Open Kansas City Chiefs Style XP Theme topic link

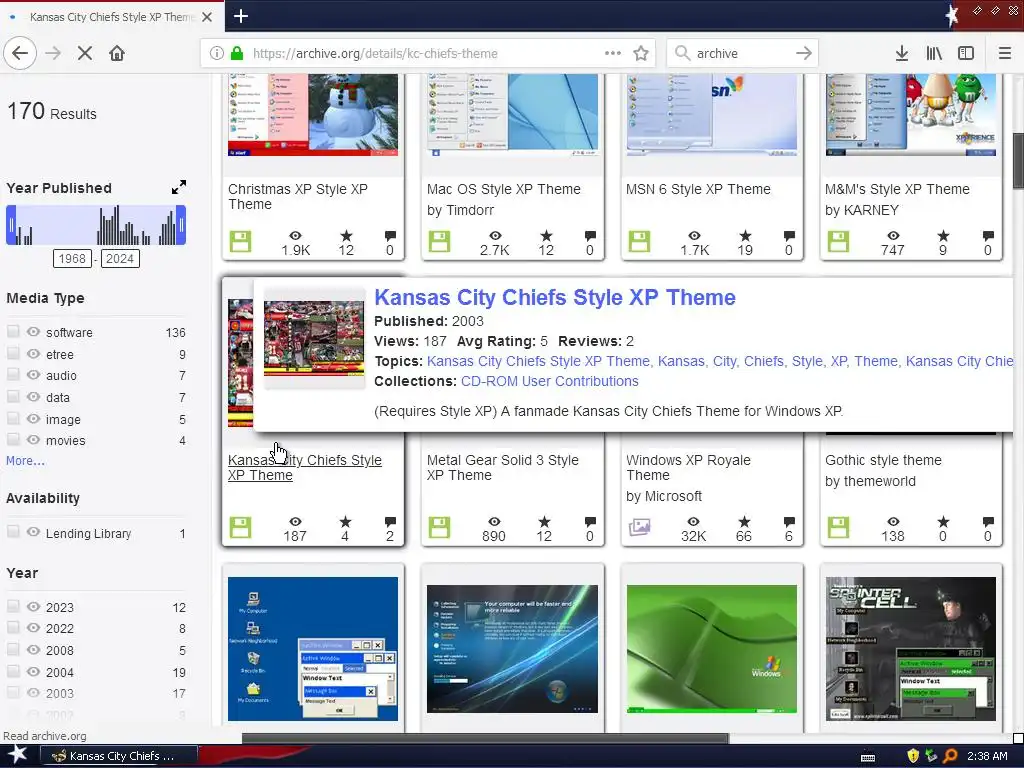[538, 361]
